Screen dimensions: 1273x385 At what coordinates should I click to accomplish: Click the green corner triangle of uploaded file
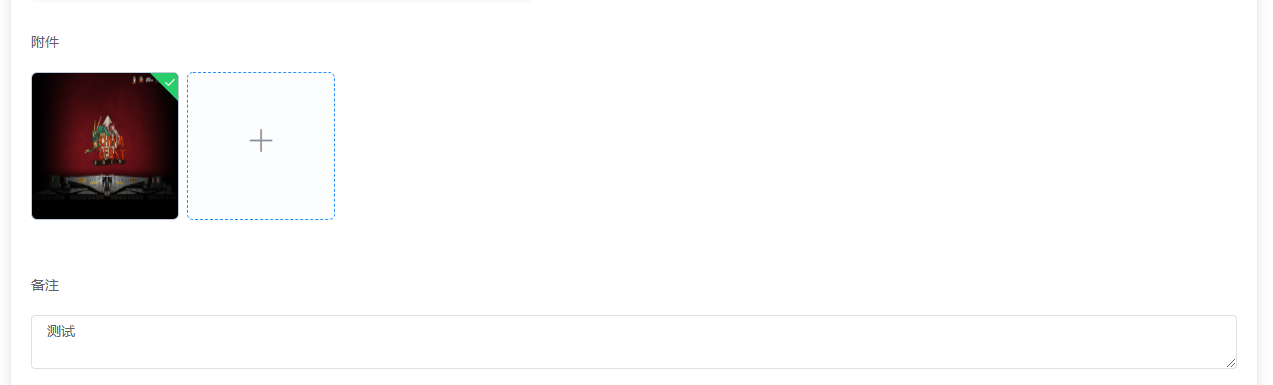pos(168,83)
